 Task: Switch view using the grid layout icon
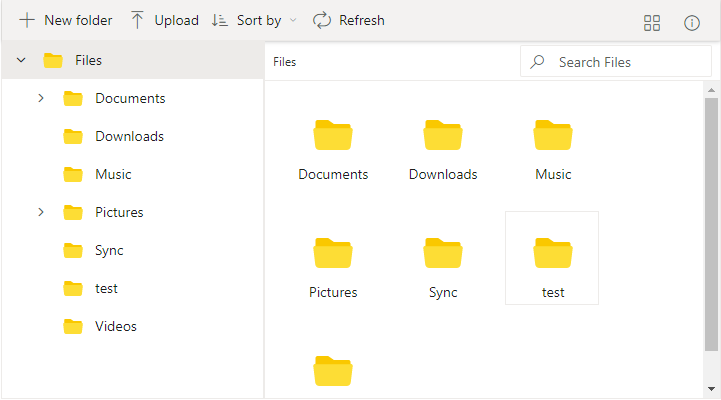point(652,23)
